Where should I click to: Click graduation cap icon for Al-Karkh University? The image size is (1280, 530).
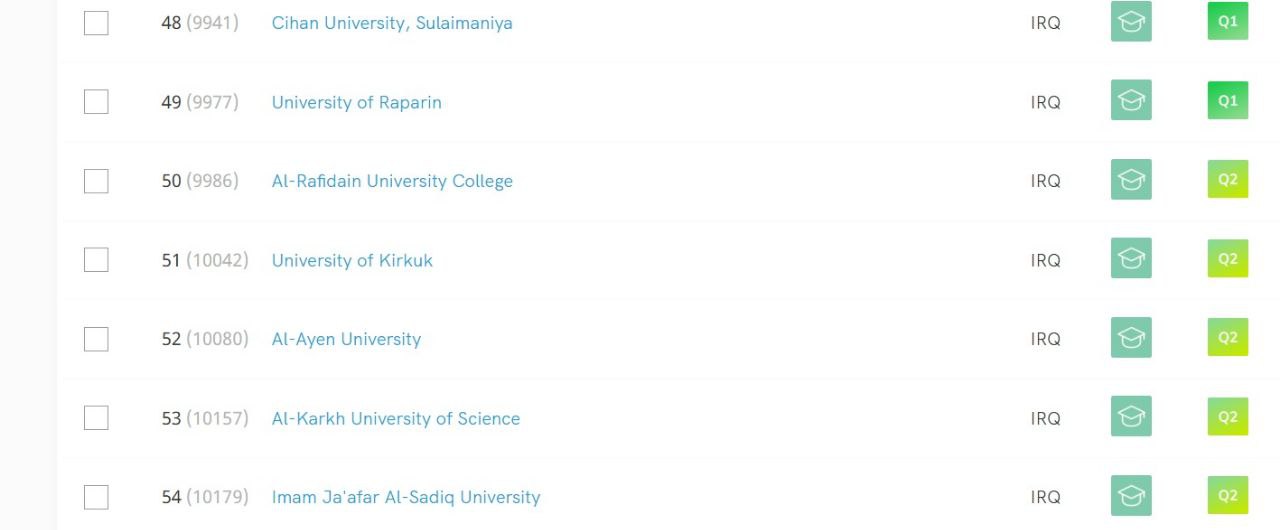[1131, 417]
